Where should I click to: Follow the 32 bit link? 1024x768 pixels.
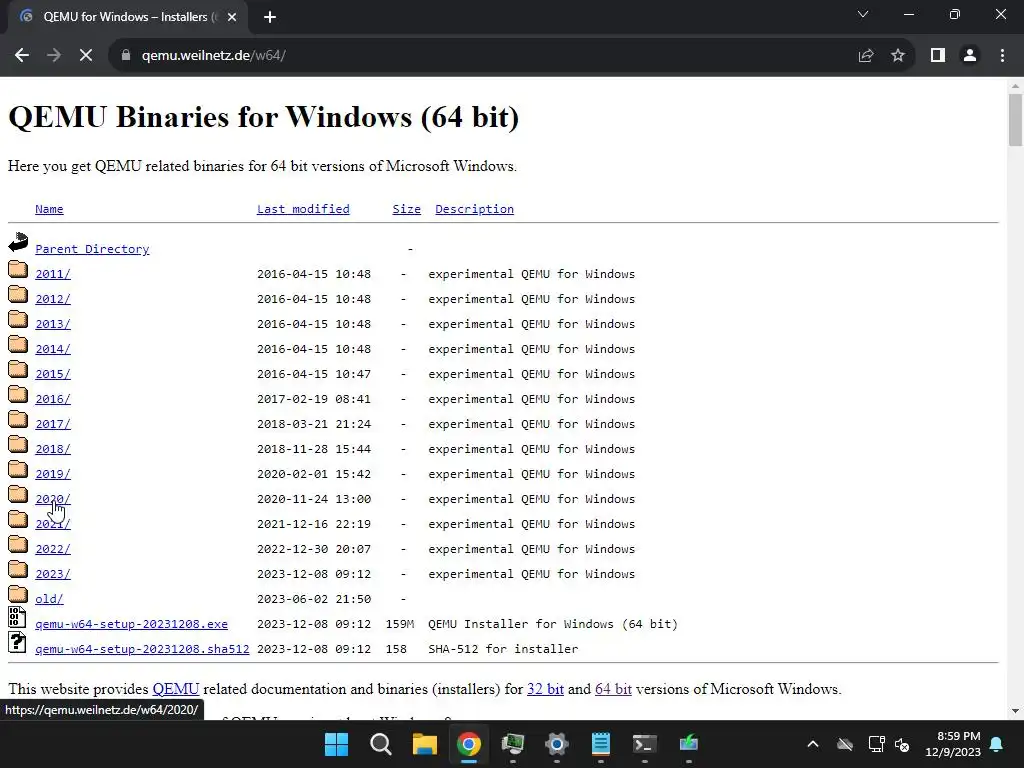(x=545, y=689)
